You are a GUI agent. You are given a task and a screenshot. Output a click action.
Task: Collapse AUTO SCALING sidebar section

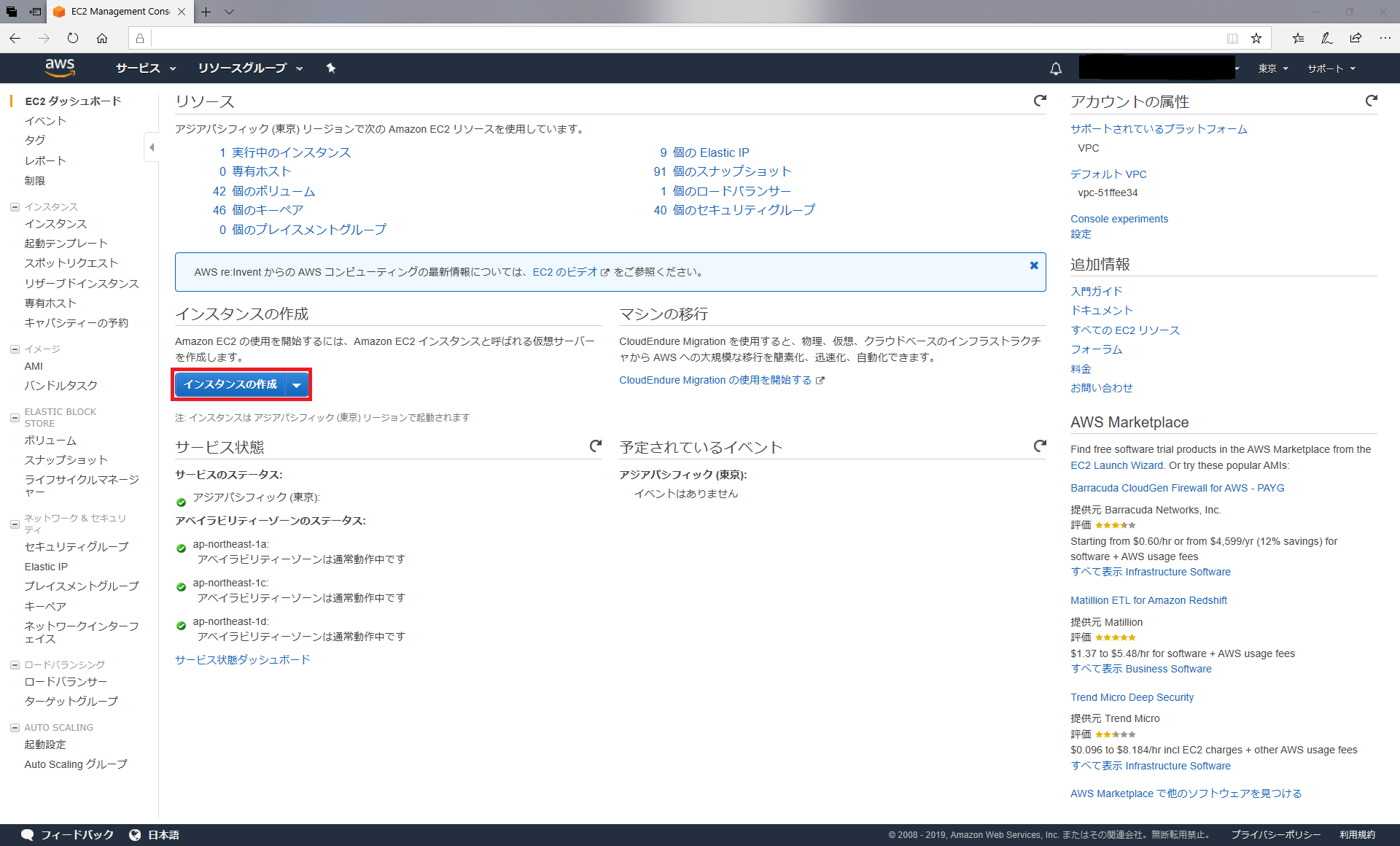pyautogui.click(x=15, y=727)
